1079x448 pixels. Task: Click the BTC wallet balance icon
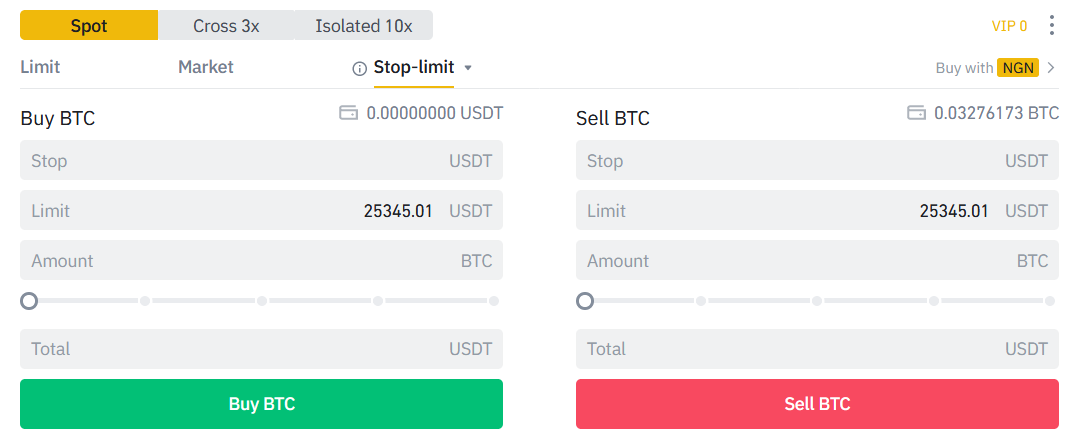tap(916, 113)
